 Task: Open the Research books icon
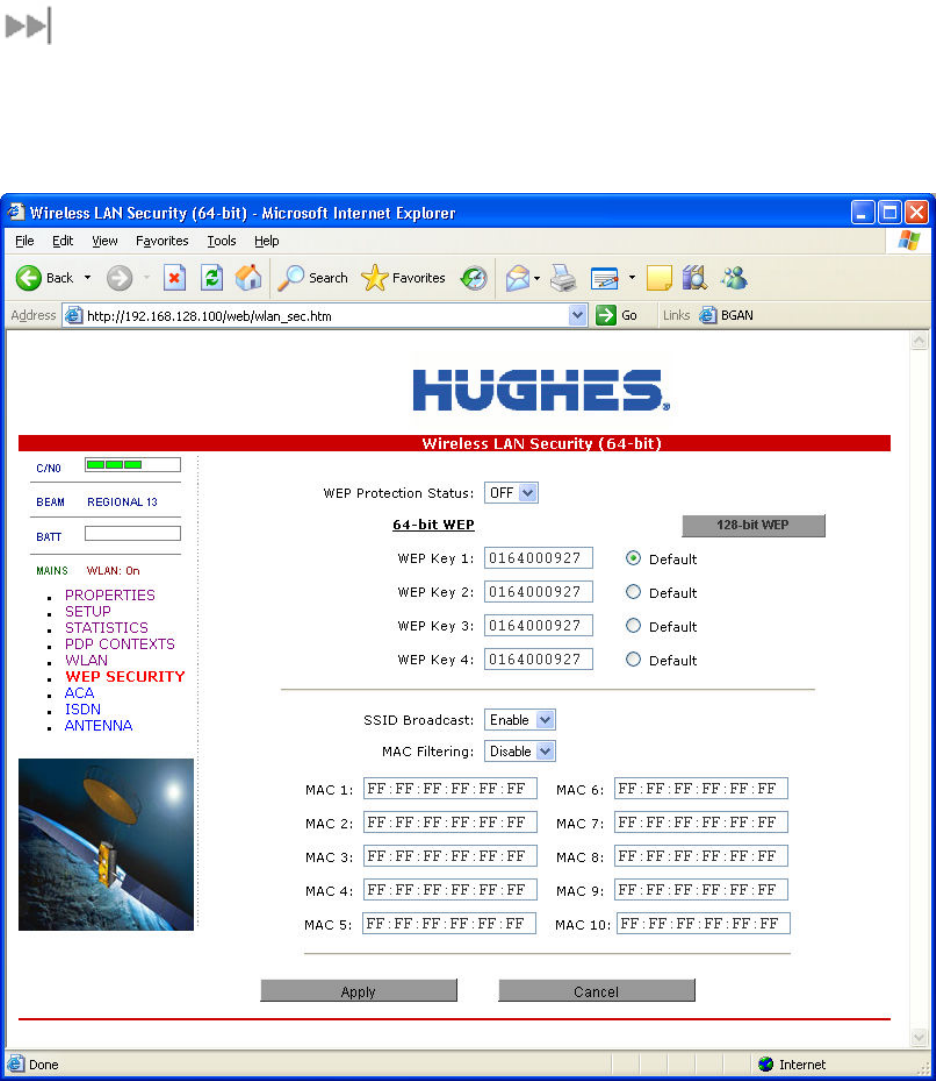click(x=695, y=278)
